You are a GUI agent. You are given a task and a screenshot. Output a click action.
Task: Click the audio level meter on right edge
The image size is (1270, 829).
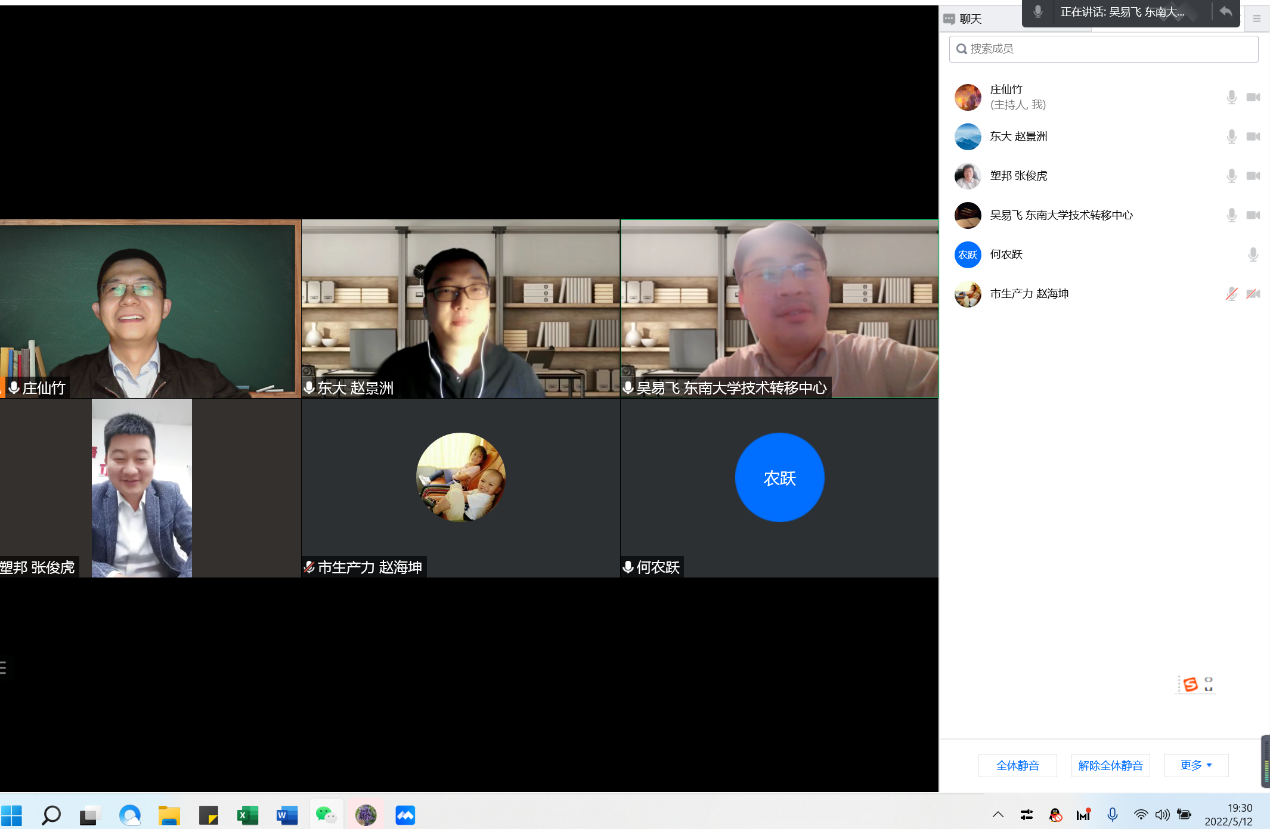tap(1265, 762)
